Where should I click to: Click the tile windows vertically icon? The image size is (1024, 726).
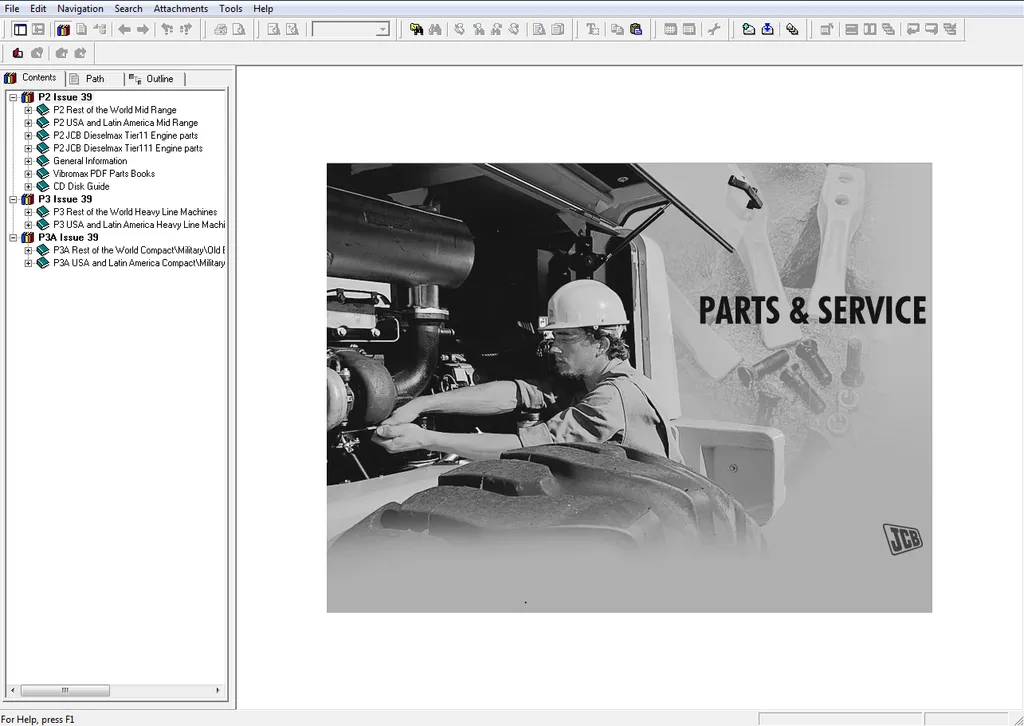click(870, 29)
